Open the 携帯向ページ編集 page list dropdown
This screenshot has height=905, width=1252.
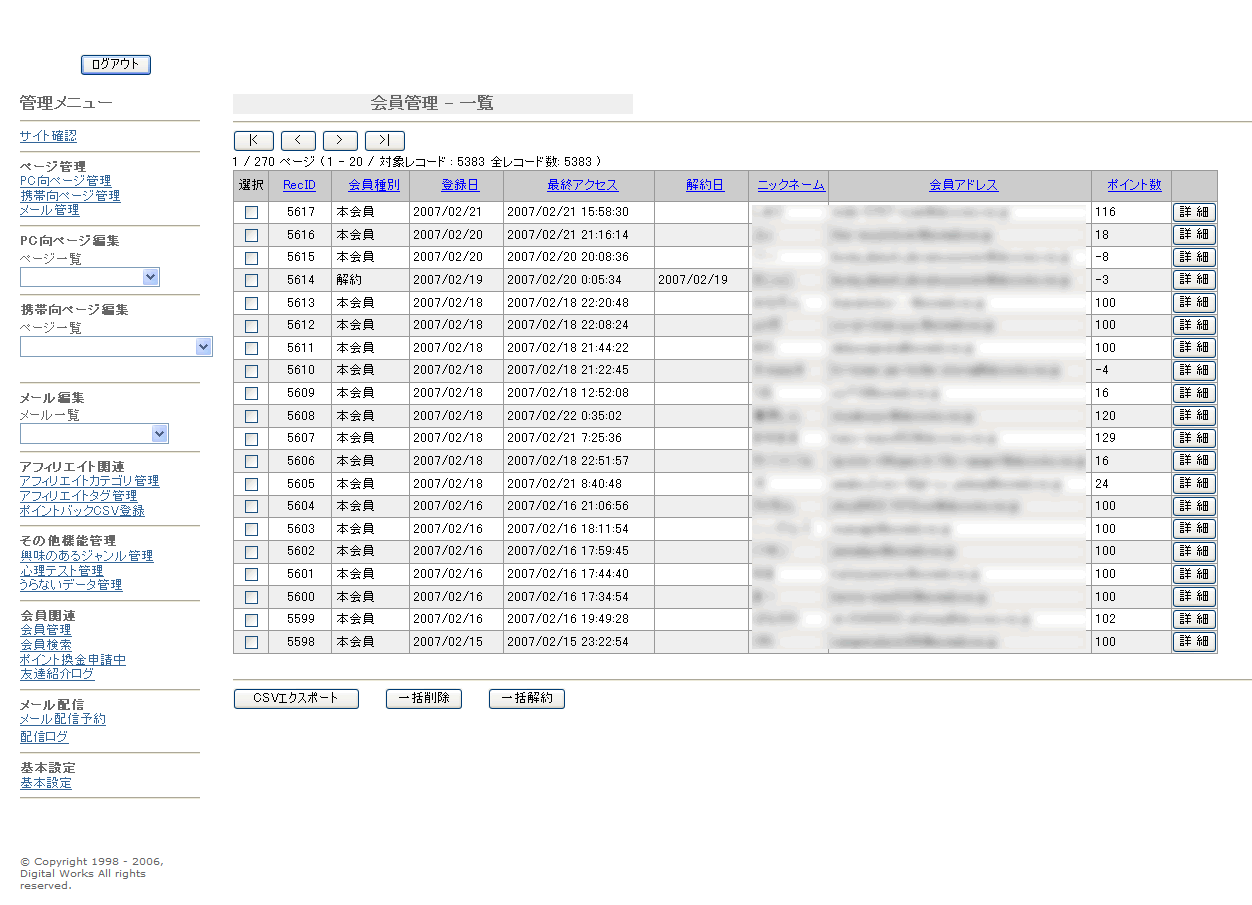117,346
